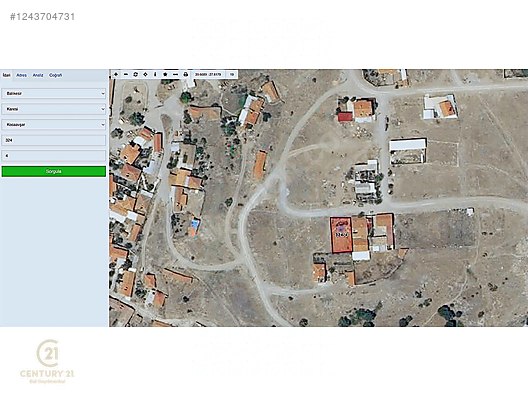
Task: Click the info tool icon
Action: pos(155,74)
